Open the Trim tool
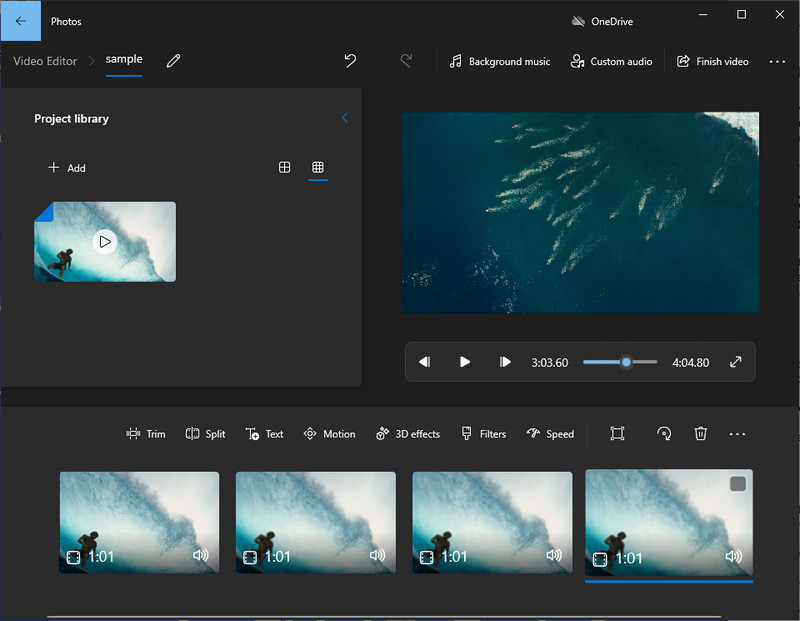Viewport: 800px width, 621px height. [146, 434]
